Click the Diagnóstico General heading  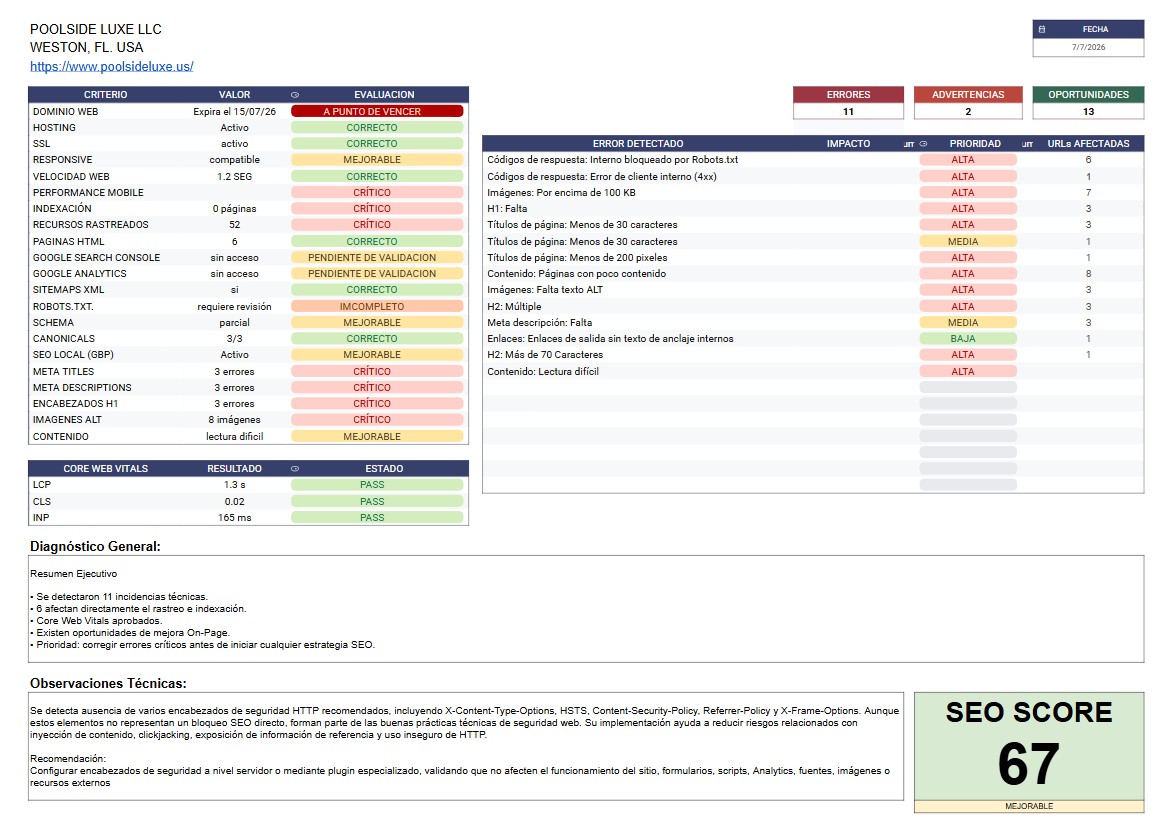95,546
